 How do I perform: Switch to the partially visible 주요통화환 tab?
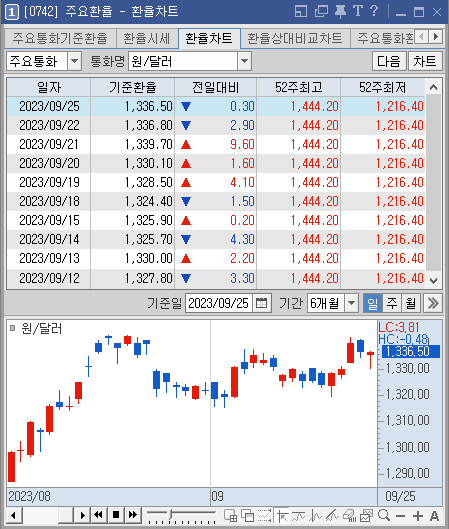383,38
